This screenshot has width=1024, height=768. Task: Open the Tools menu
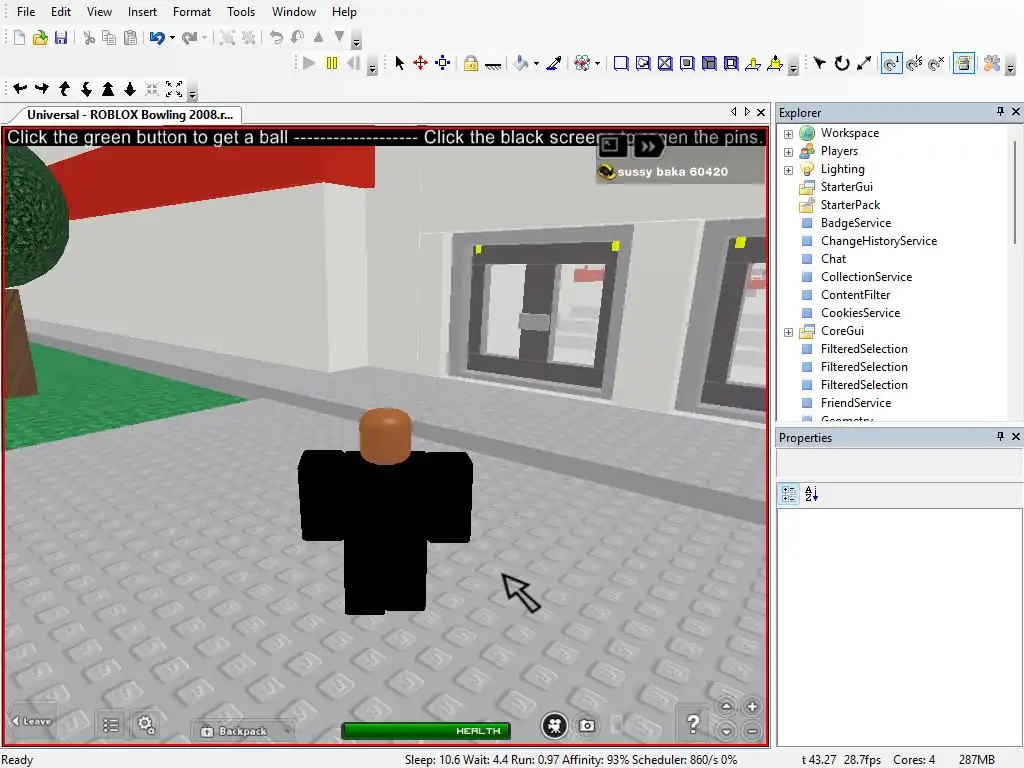[x=241, y=12]
